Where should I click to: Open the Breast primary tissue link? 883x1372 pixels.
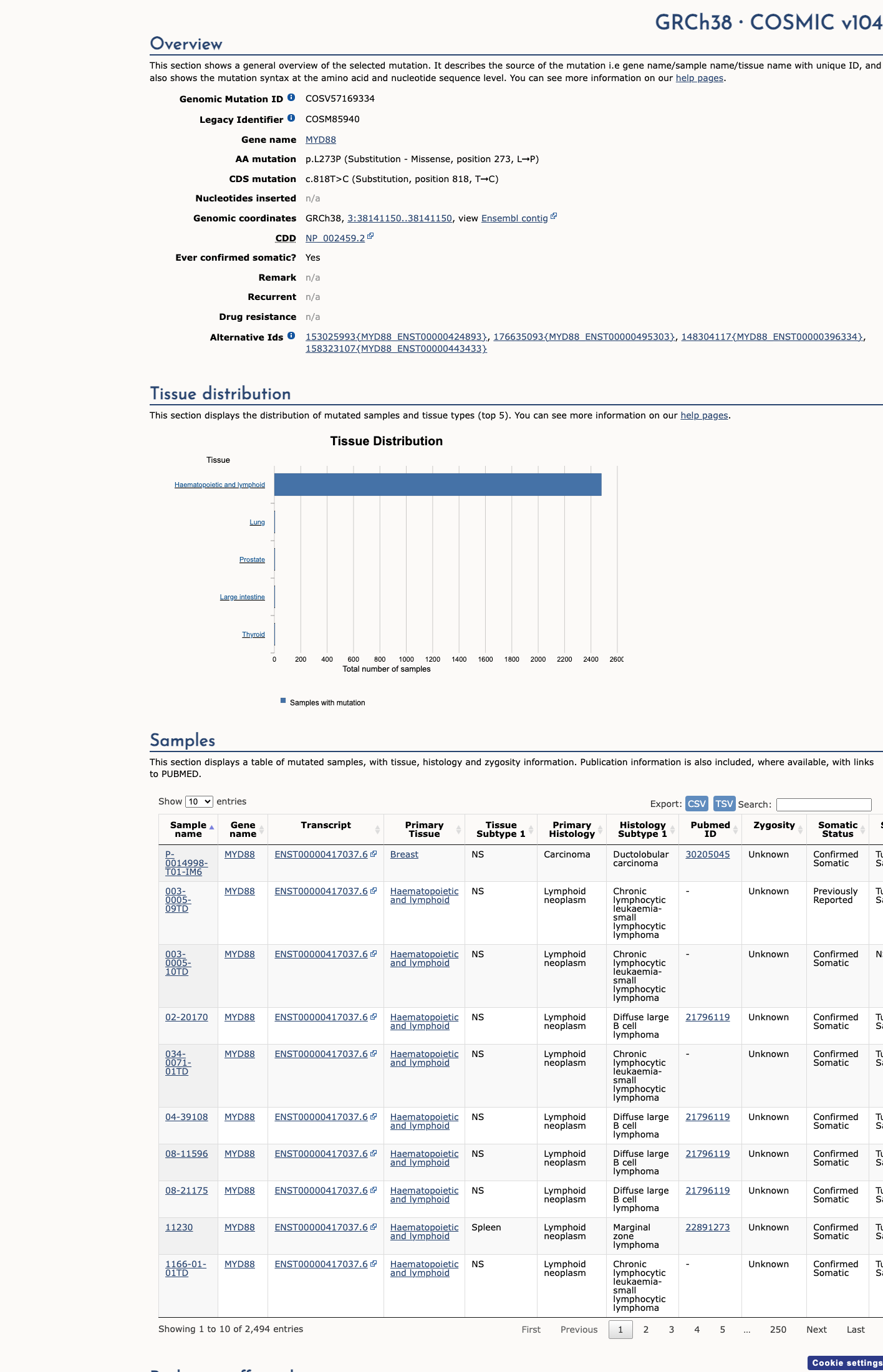click(404, 854)
